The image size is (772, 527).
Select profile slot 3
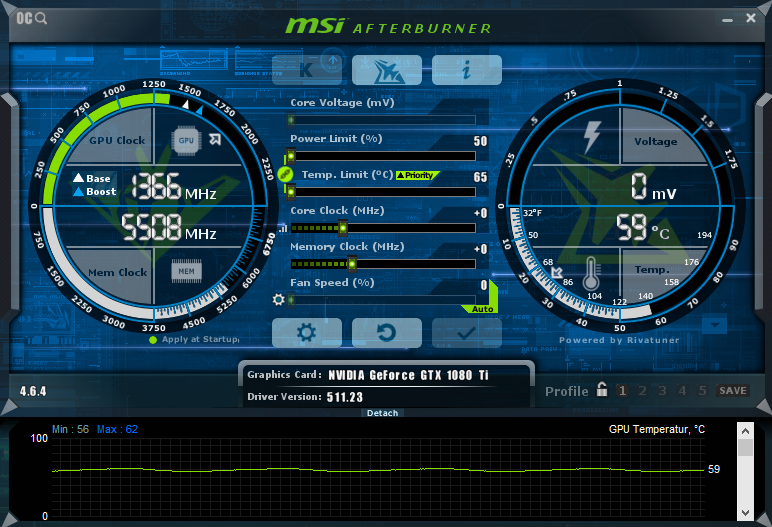663,391
